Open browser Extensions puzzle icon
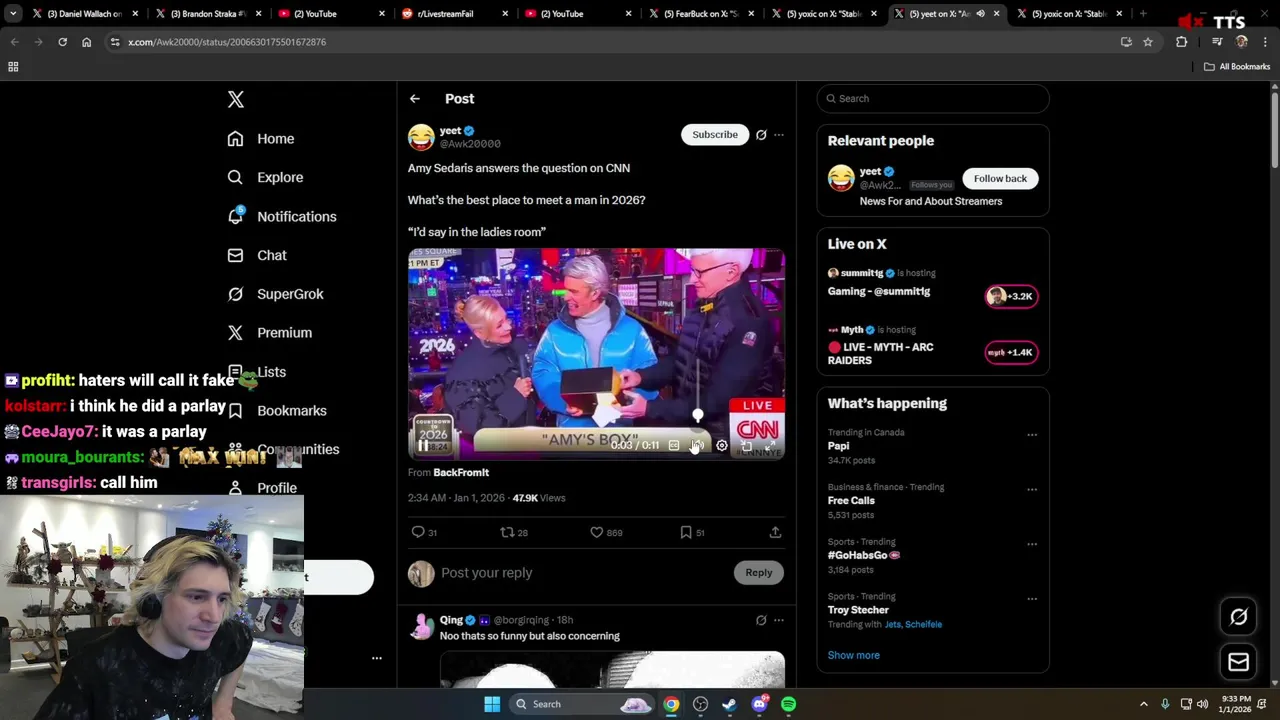The height and width of the screenshot is (720, 1280). [1182, 42]
